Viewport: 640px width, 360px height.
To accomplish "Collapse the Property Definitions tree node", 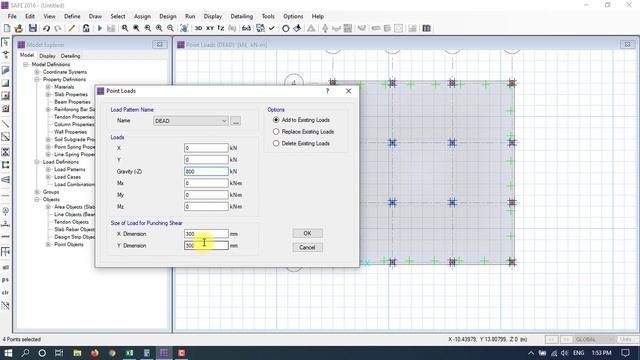I will click(37, 80).
